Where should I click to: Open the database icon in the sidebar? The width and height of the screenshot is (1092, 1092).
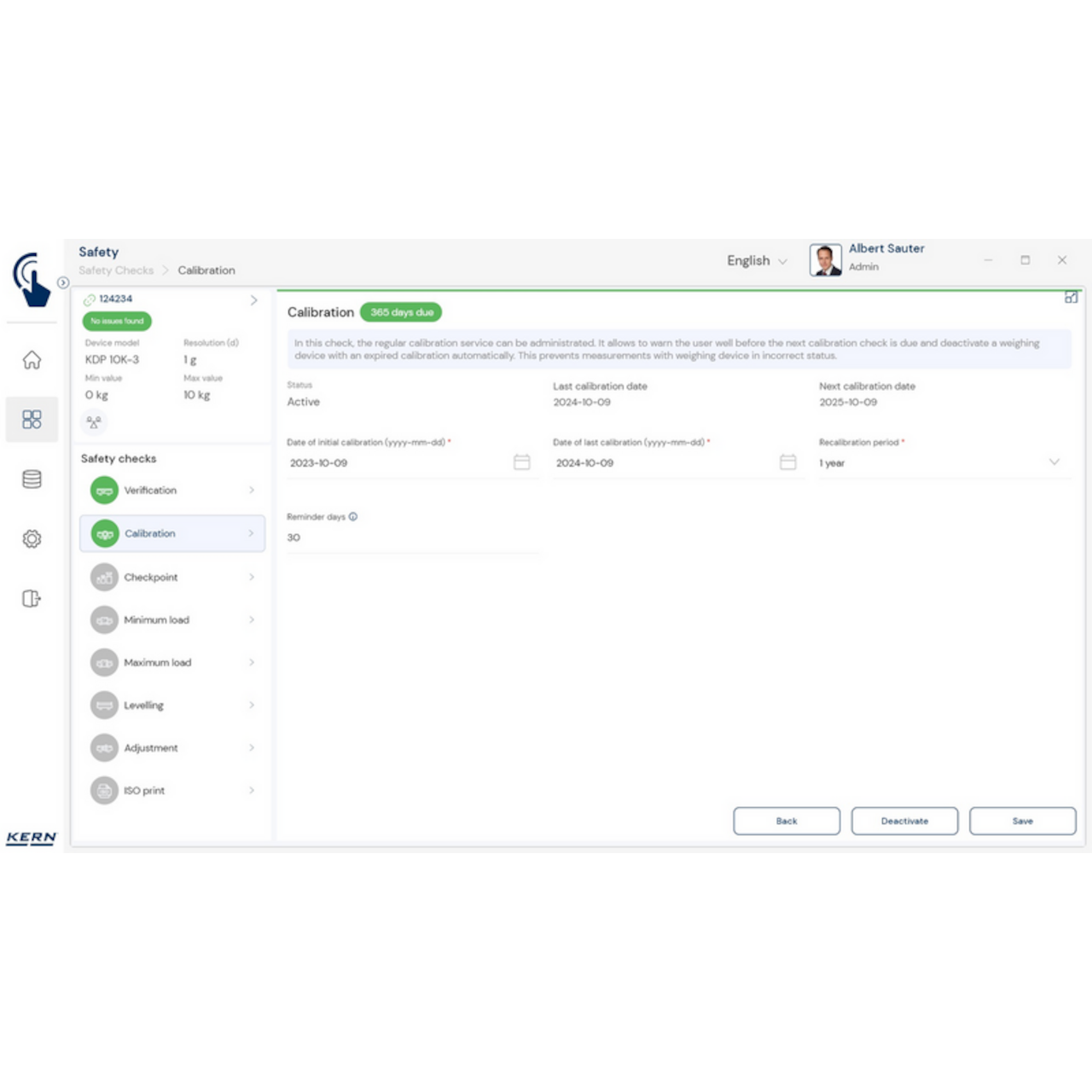point(32,479)
